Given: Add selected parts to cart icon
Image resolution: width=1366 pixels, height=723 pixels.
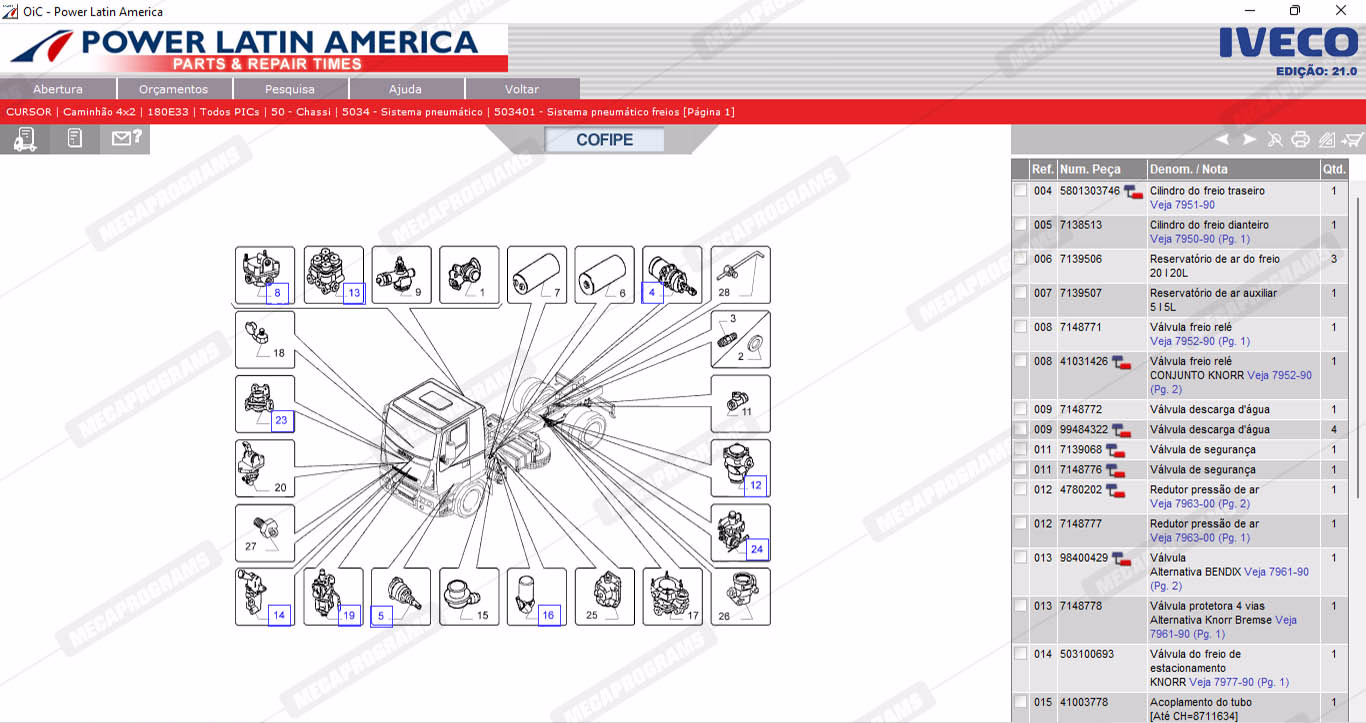Looking at the screenshot, I should (1352, 140).
